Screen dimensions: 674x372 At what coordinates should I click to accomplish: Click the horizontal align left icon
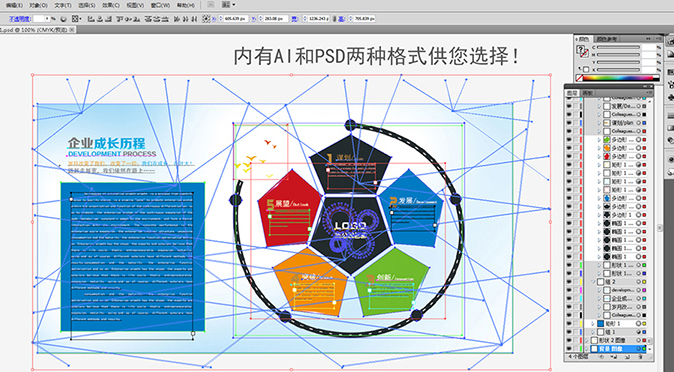pyautogui.click(x=91, y=19)
